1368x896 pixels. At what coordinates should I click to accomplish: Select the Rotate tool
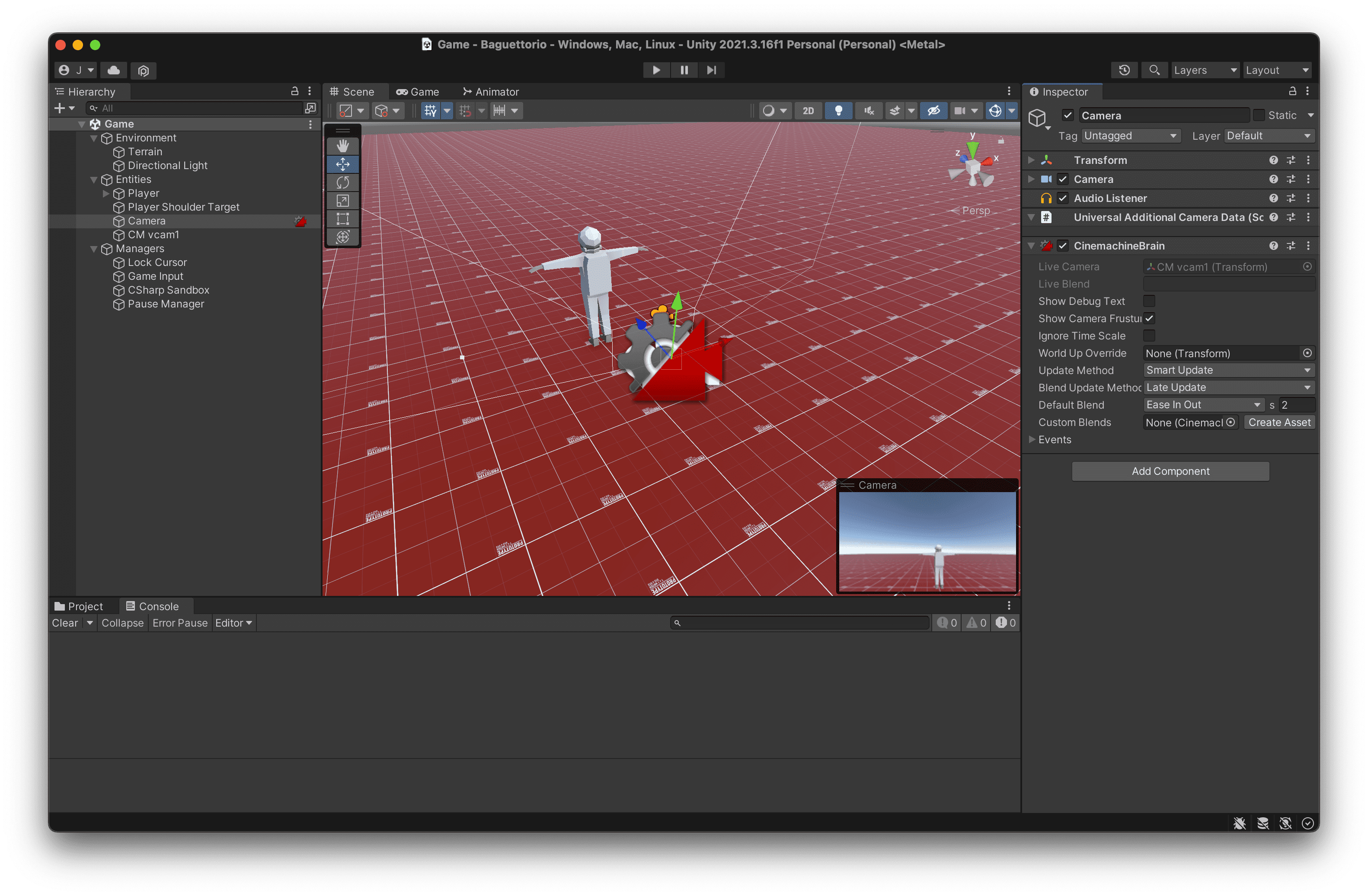tap(342, 182)
